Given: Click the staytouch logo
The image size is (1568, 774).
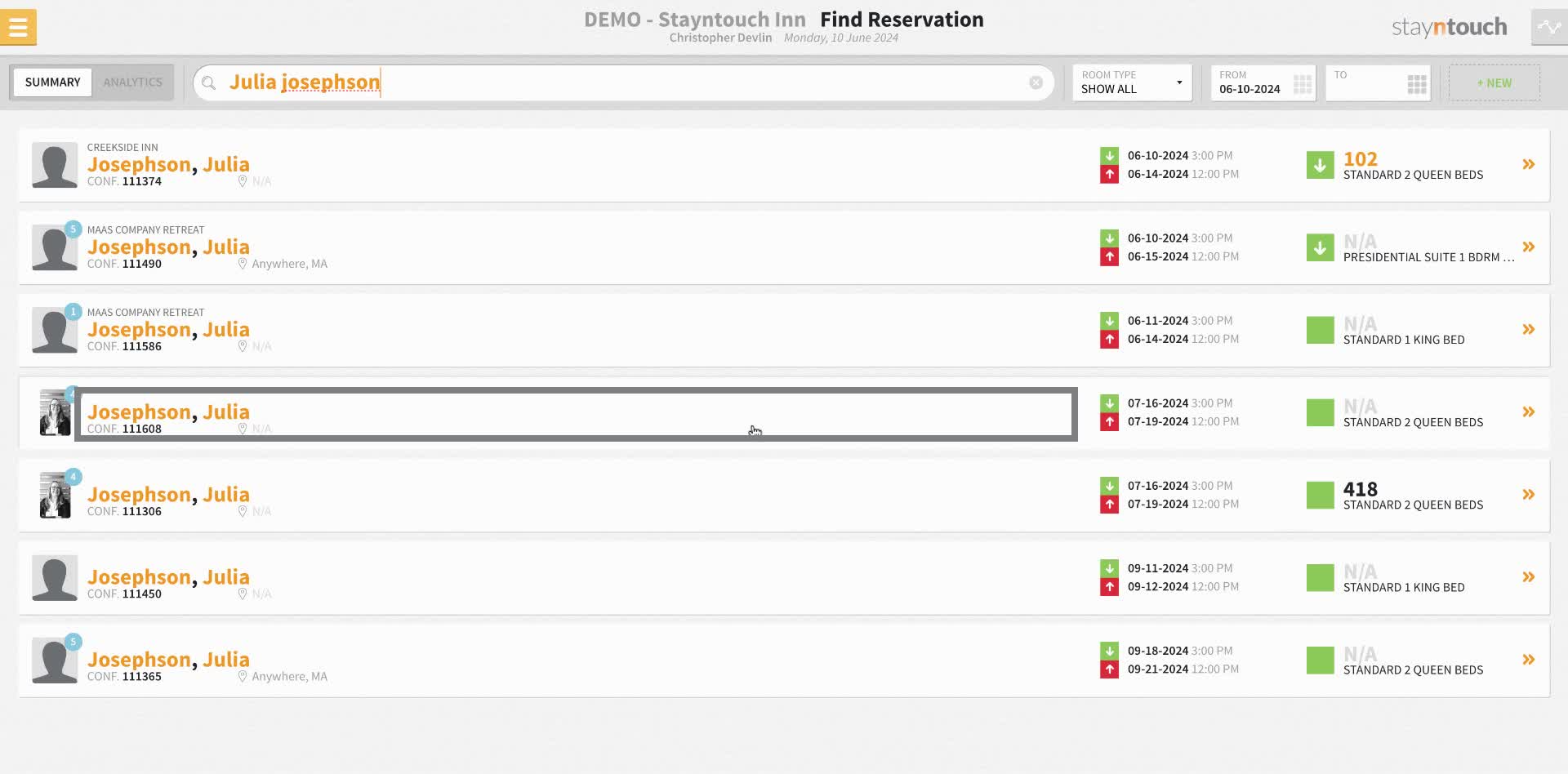Looking at the screenshot, I should click(1449, 27).
